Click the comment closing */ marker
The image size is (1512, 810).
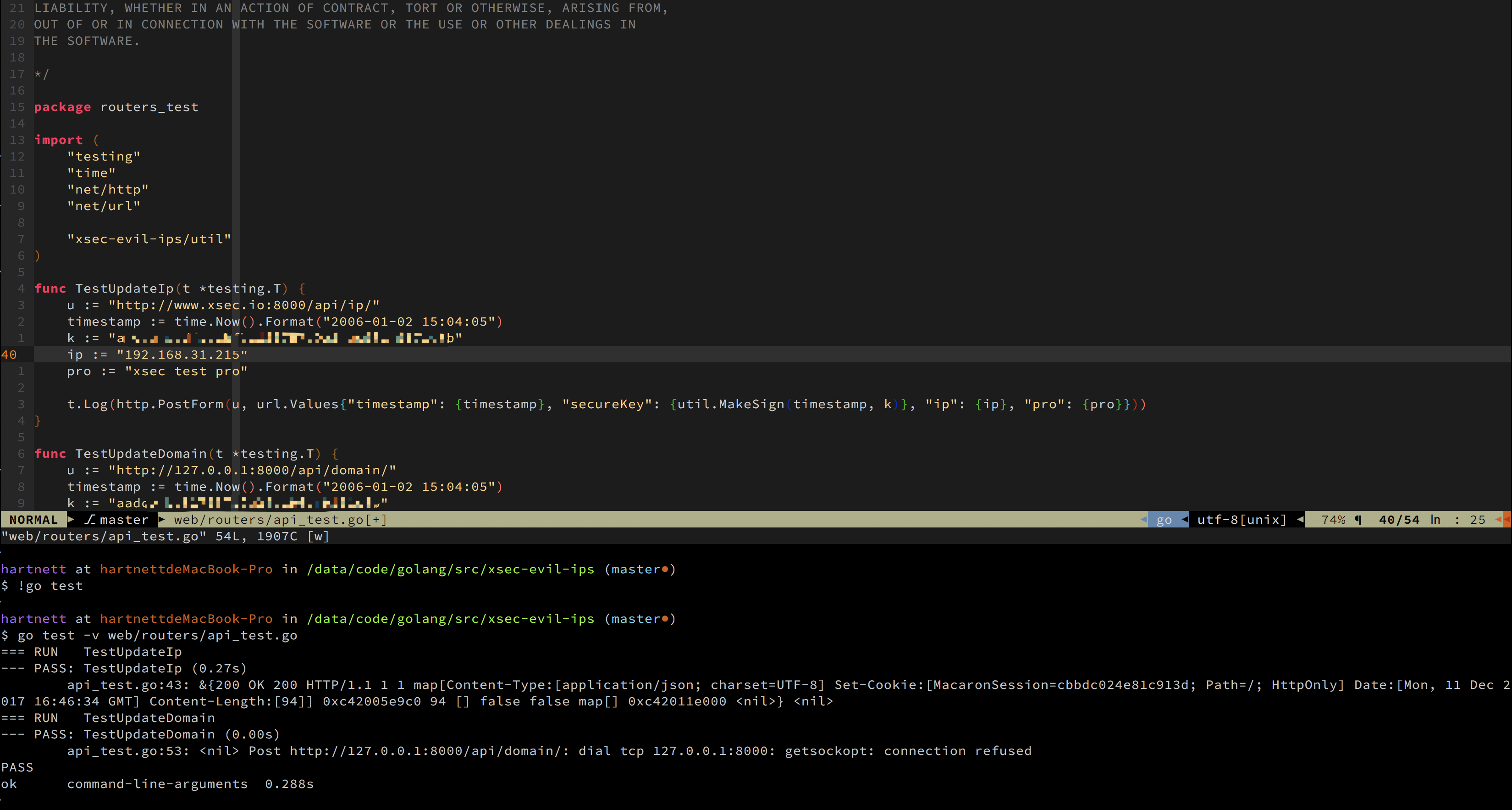pyautogui.click(x=42, y=74)
